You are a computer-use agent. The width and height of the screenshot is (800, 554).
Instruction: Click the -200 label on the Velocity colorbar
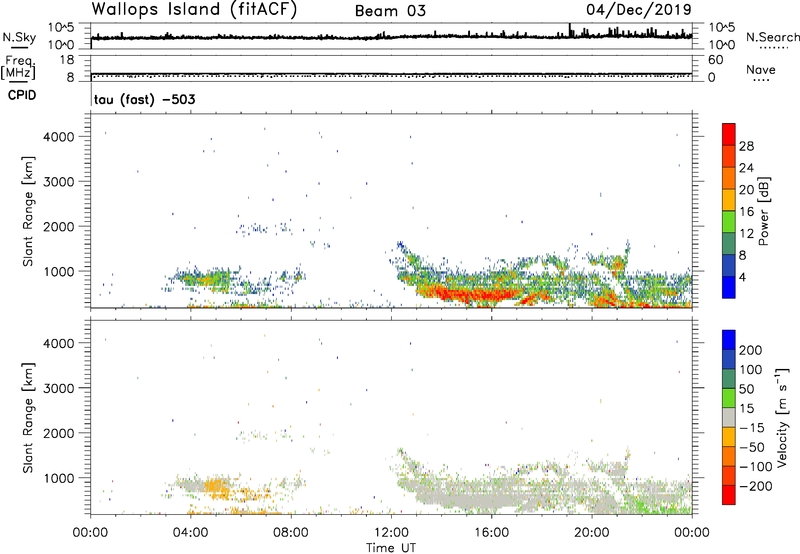click(754, 486)
